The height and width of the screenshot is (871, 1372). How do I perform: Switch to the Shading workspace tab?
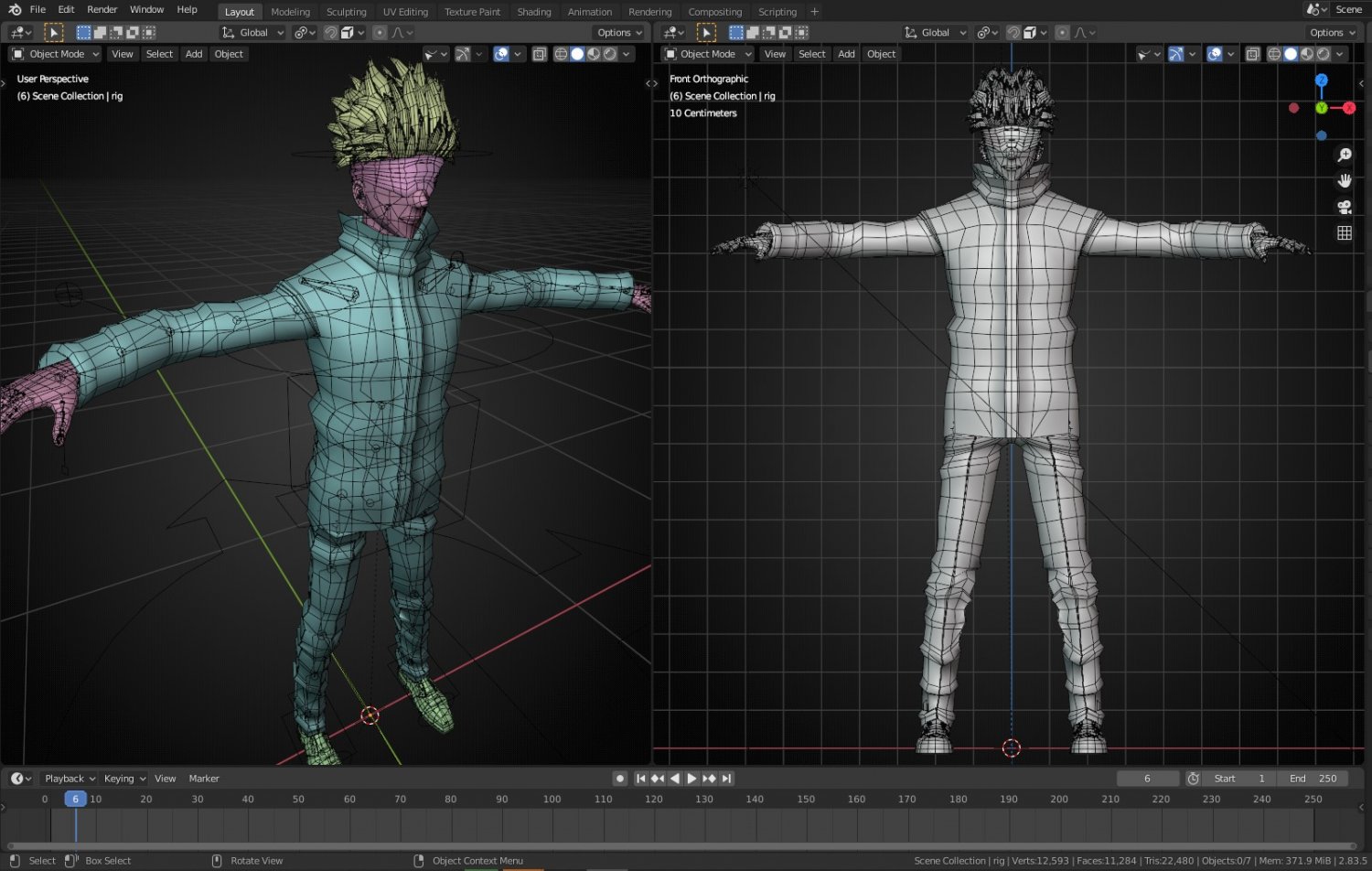click(x=534, y=12)
